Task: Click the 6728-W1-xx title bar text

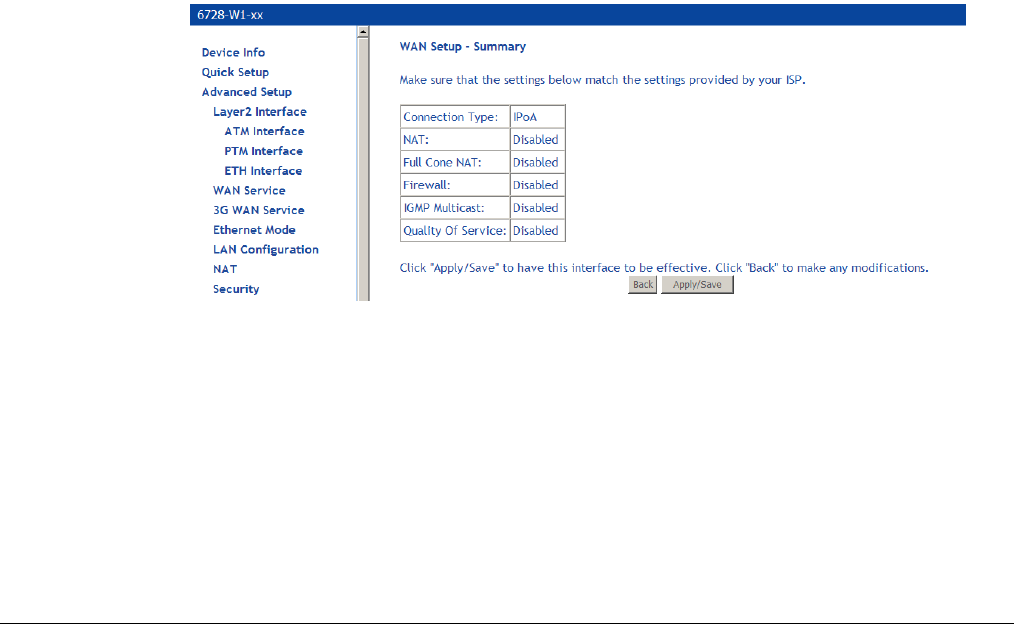Action: tap(230, 15)
